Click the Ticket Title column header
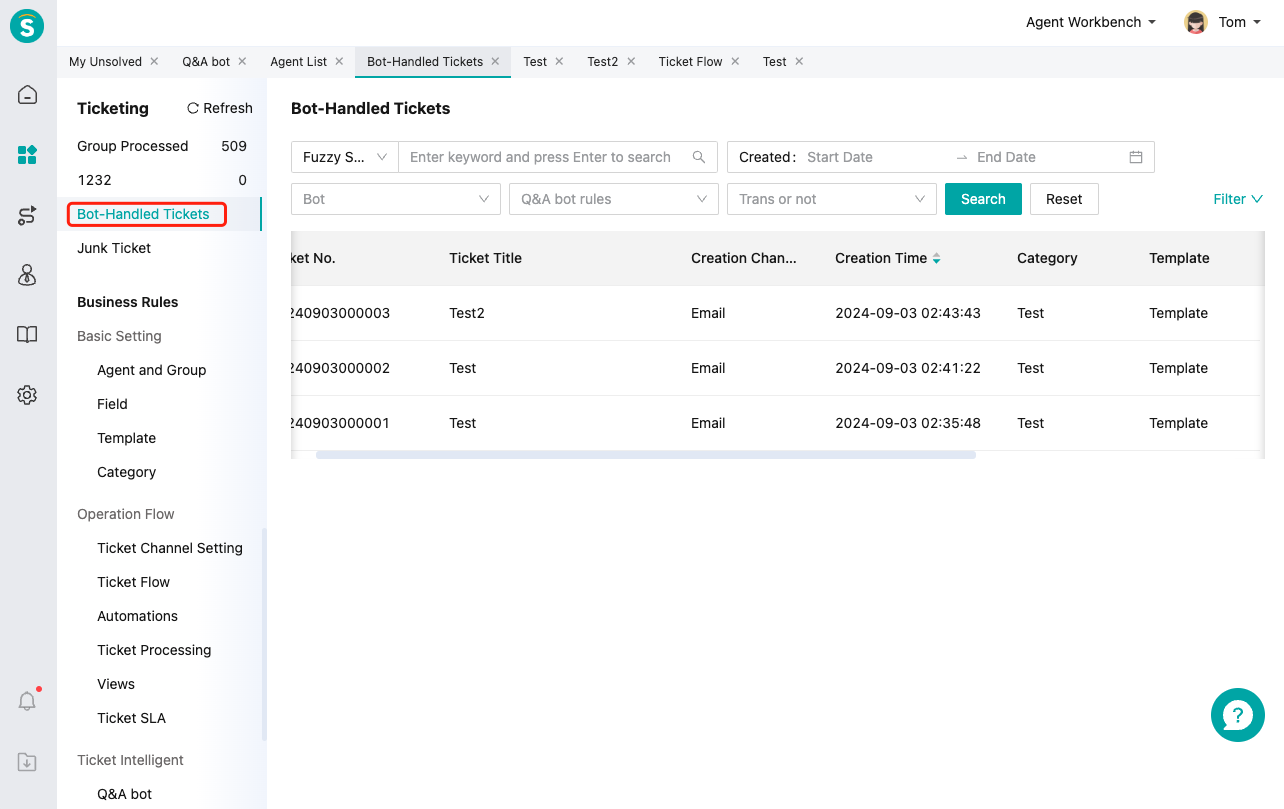The height and width of the screenshot is (809, 1284). click(x=485, y=258)
